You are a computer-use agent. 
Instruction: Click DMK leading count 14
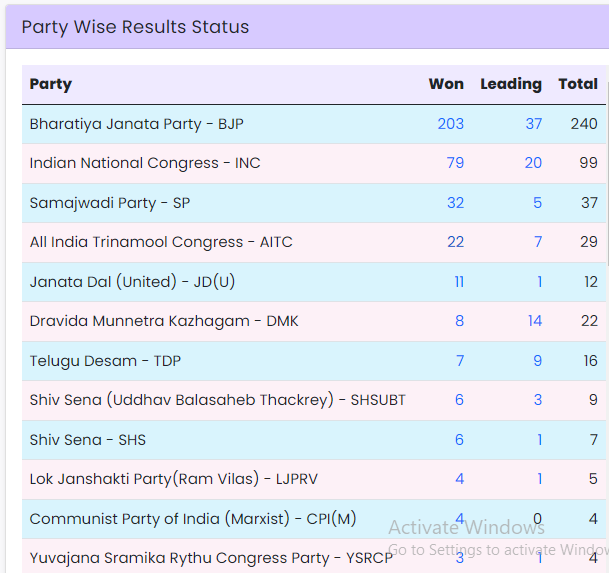click(x=534, y=321)
